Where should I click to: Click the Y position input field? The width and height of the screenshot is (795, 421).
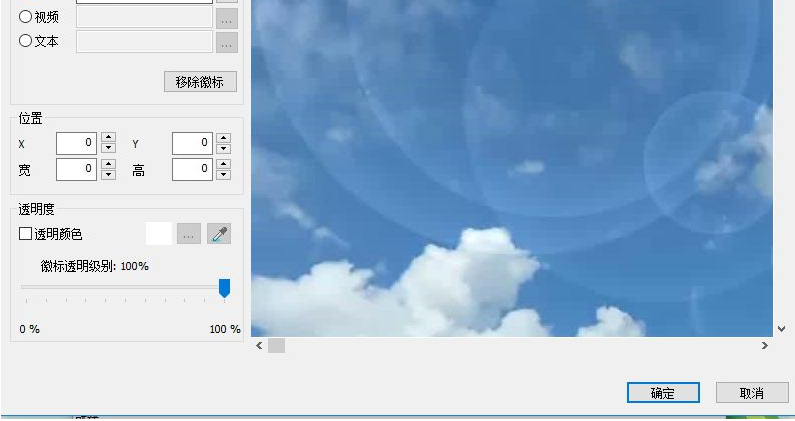[192, 144]
